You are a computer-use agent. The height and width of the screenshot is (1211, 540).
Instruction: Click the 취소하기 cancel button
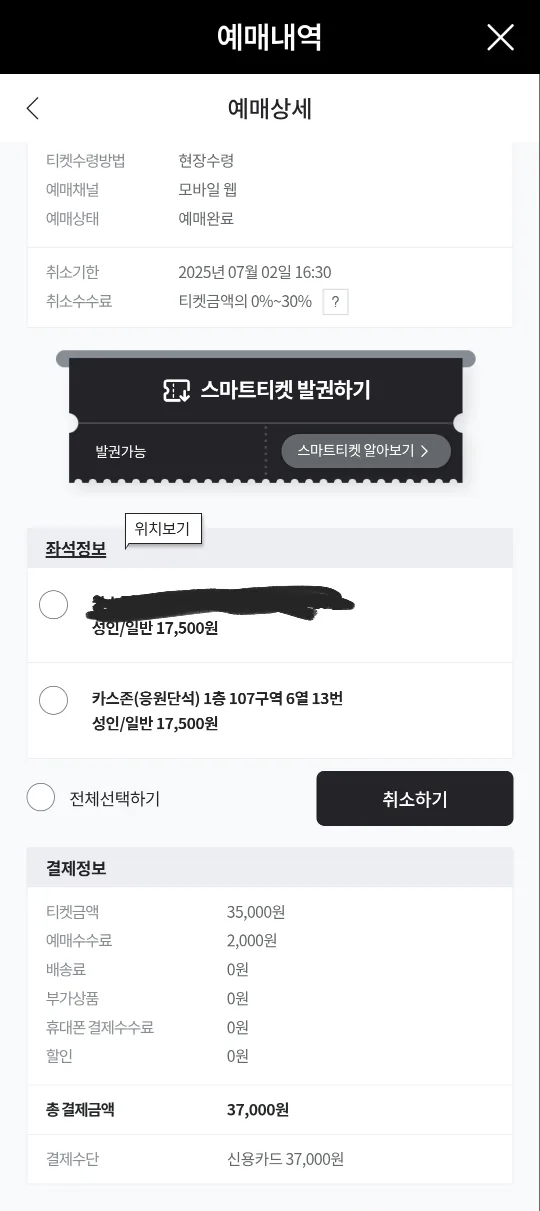tap(415, 798)
